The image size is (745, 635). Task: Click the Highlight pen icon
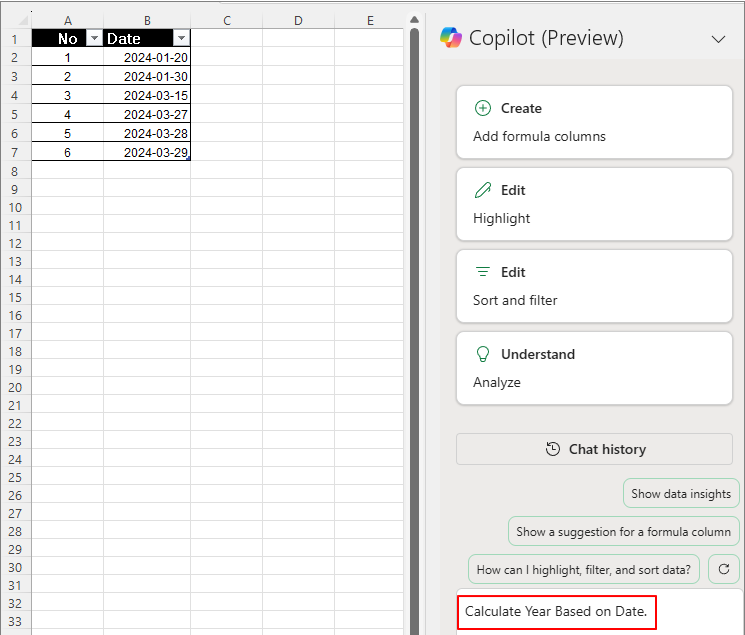(483, 190)
